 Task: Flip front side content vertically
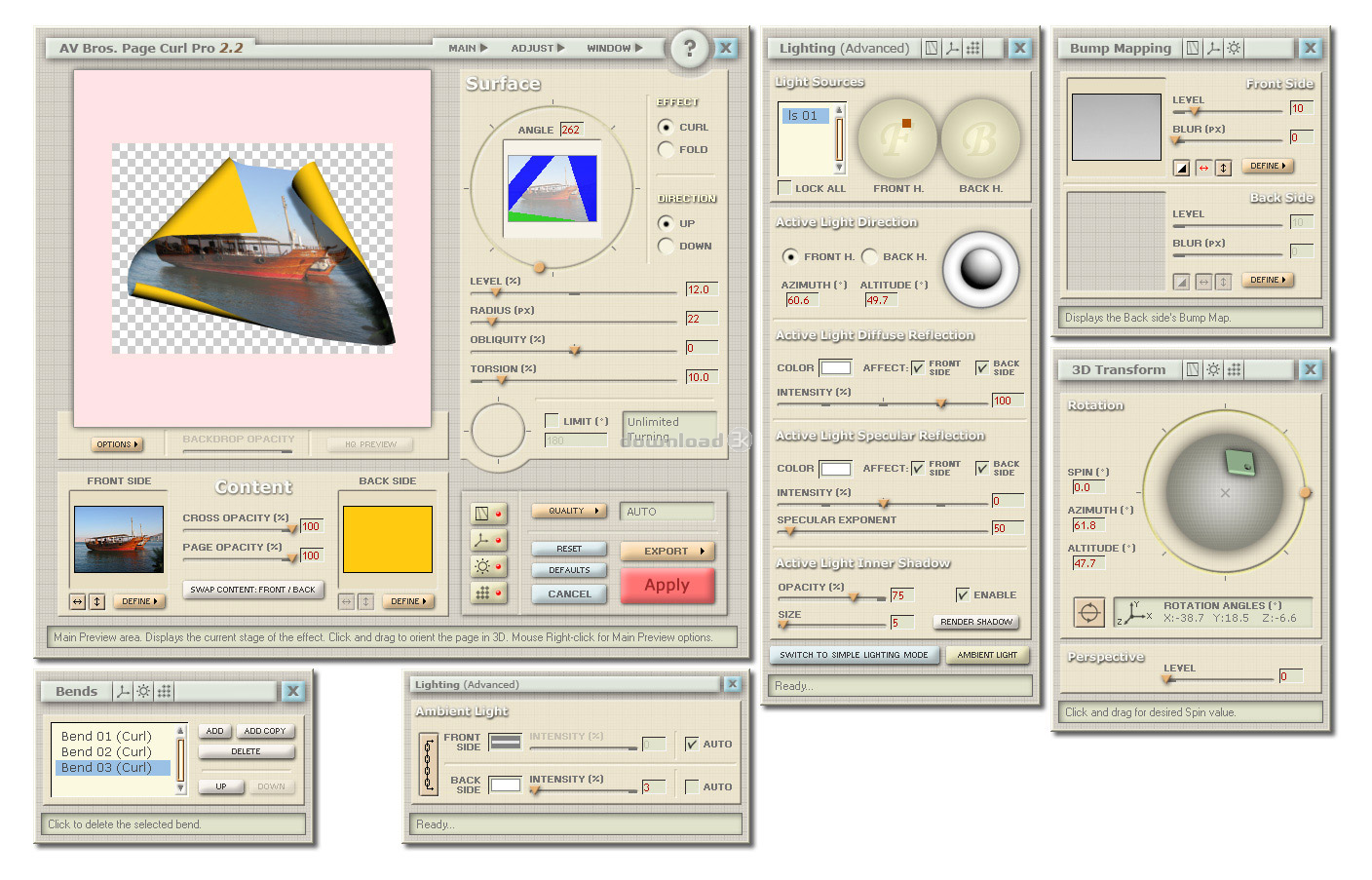pos(97,602)
